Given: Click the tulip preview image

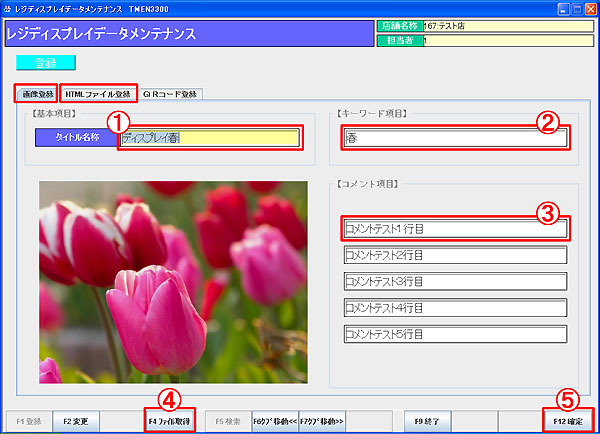Looking at the screenshot, I should 173,282.
